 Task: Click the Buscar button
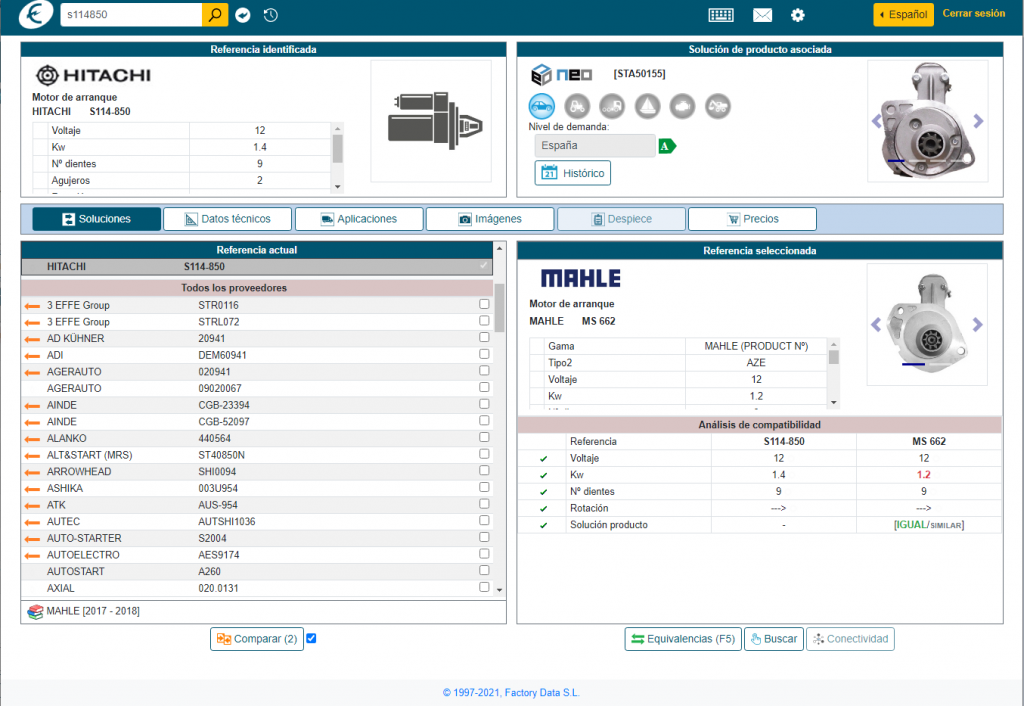tap(774, 639)
